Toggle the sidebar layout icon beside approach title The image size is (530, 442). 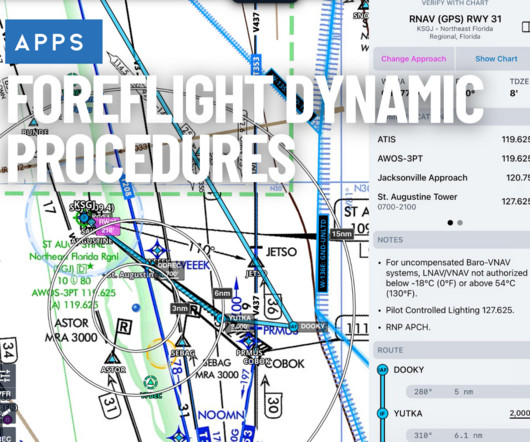[x=526, y=27]
